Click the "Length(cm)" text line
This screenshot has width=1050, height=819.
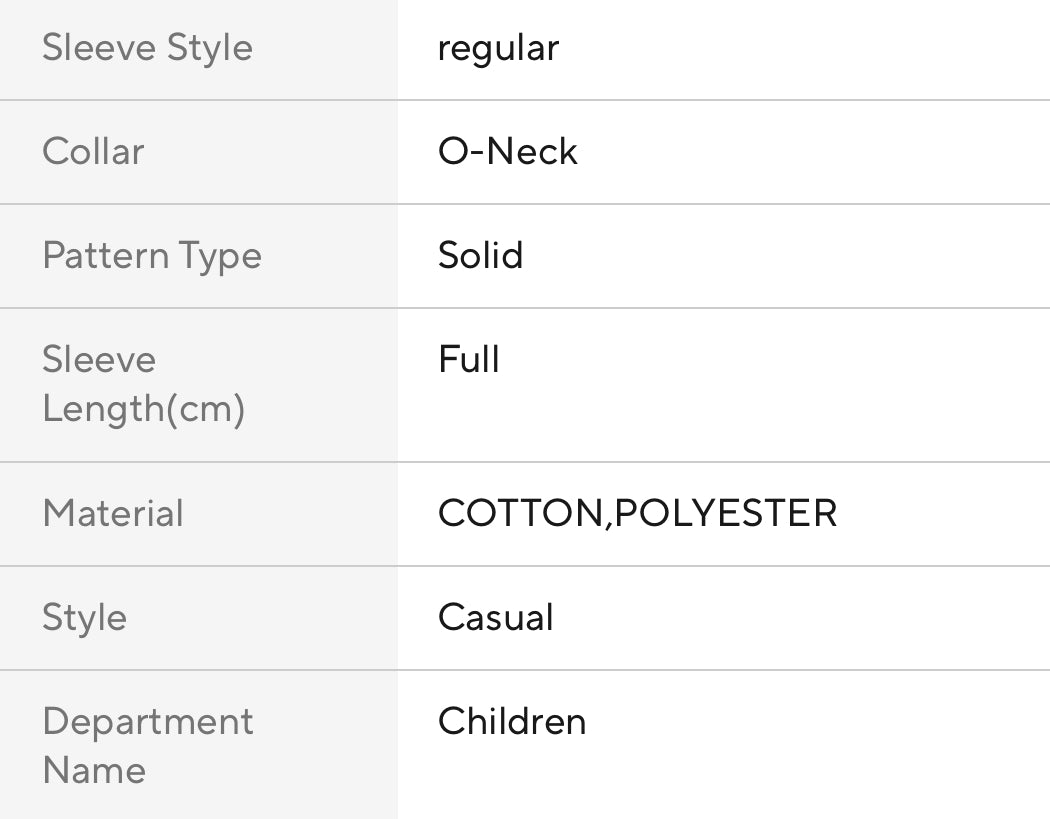pyautogui.click(x=143, y=409)
